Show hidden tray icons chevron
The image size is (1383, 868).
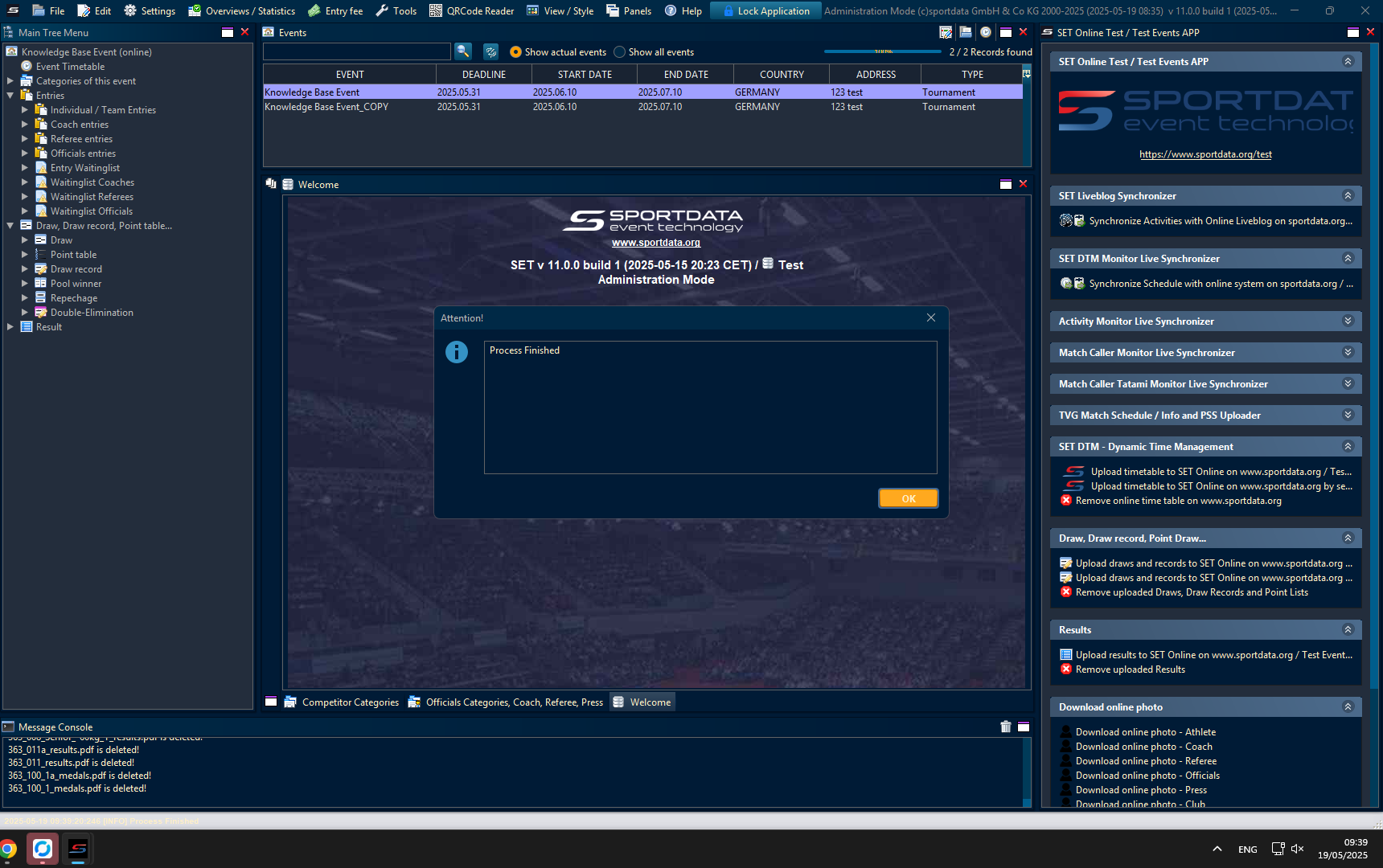1217,849
